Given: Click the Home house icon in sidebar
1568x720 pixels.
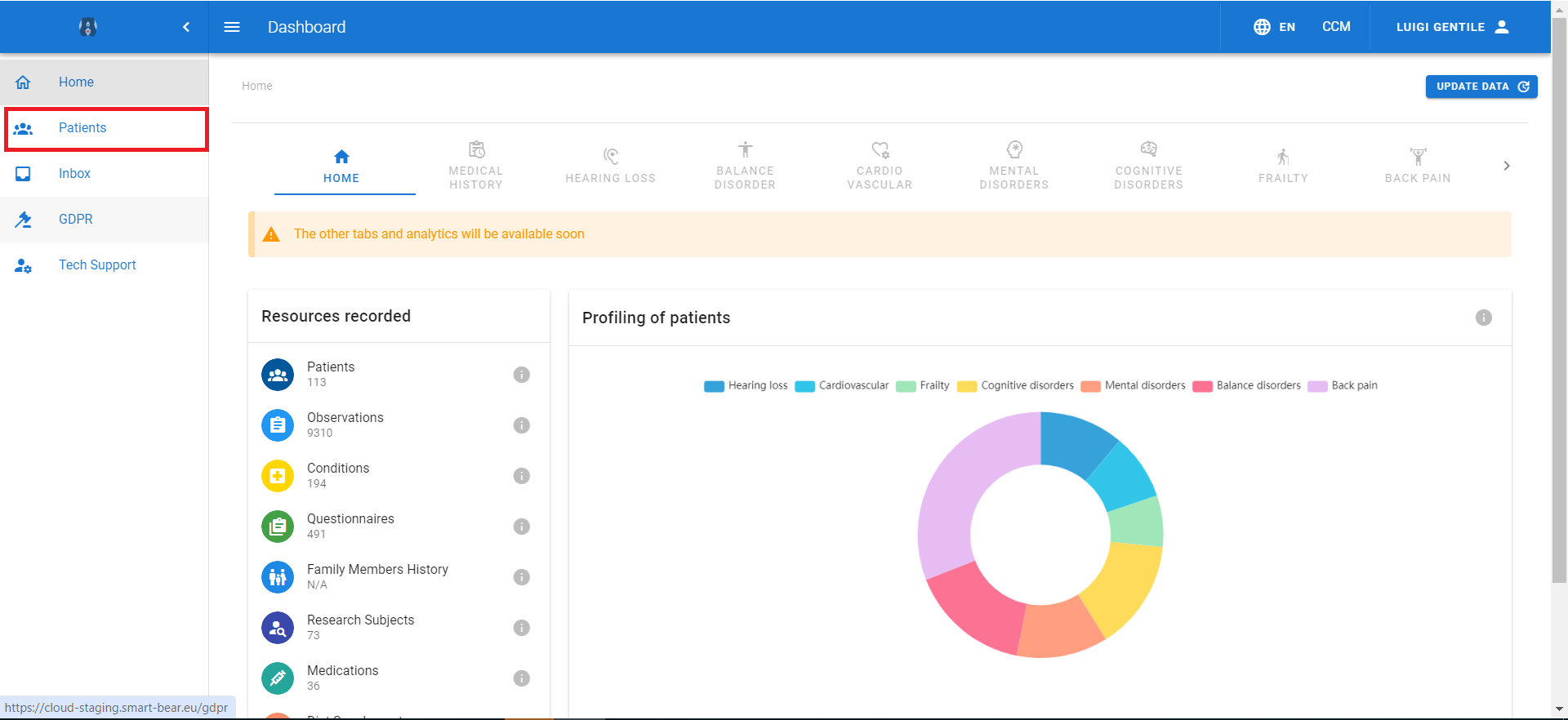Looking at the screenshot, I should 23,82.
